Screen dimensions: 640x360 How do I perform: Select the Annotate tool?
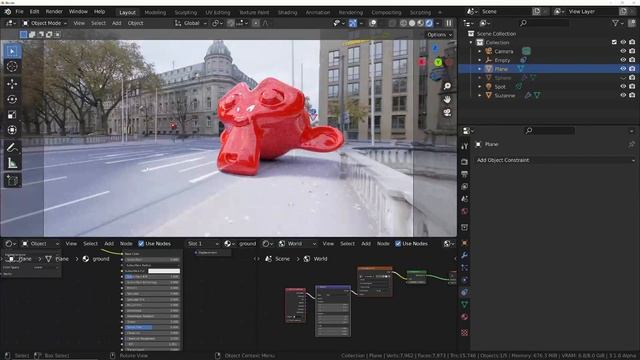12,148
